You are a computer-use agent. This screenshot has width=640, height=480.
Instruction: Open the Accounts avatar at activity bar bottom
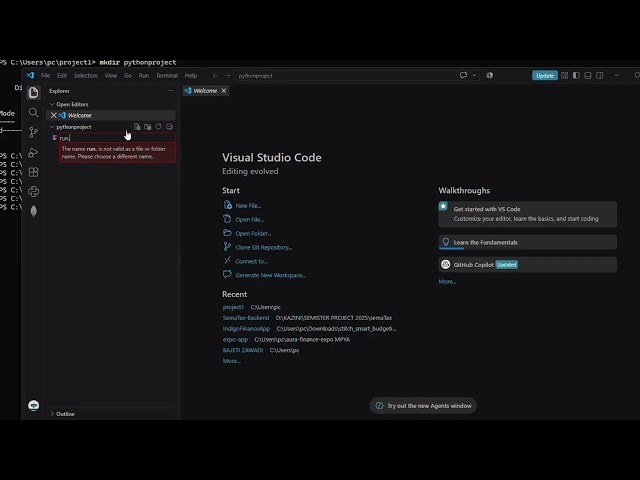click(x=33, y=405)
